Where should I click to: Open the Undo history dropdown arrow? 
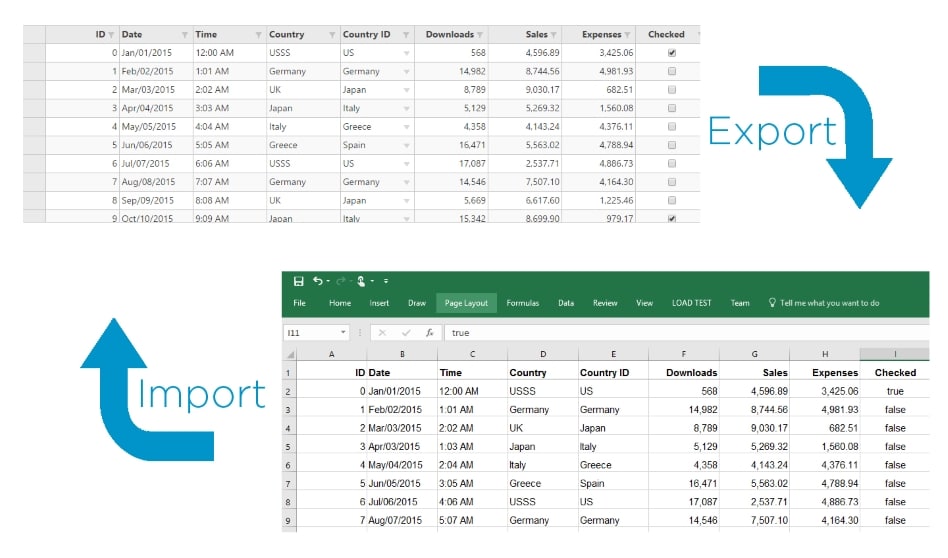click(x=328, y=281)
